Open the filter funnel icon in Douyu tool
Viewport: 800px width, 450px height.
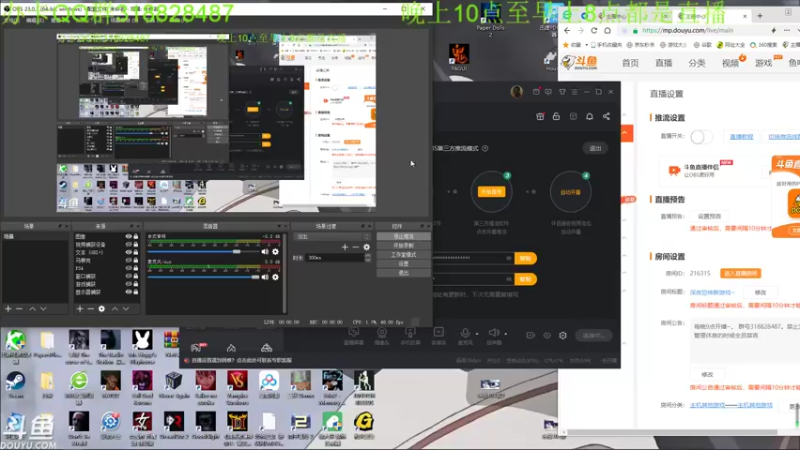(562, 92)
